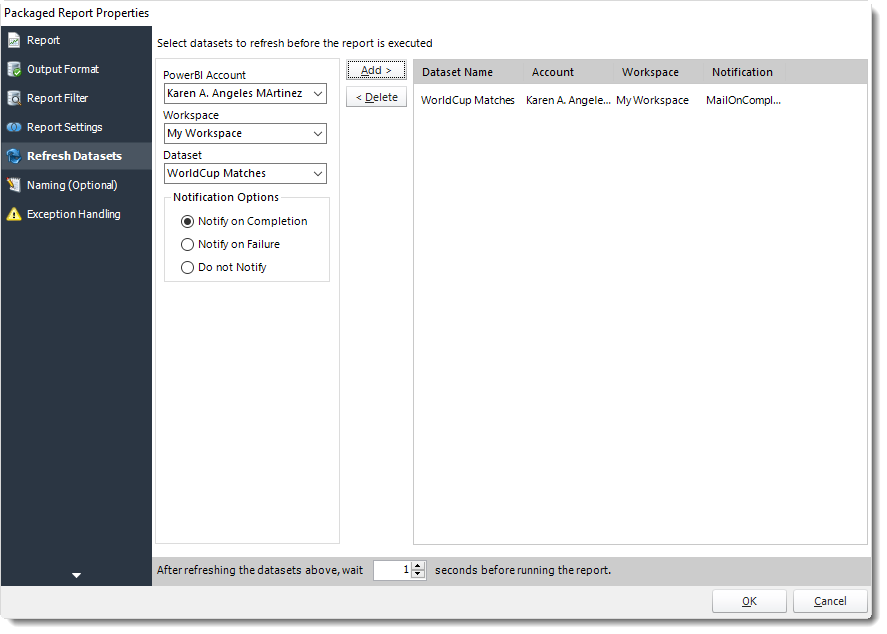Image resolution: width=887 pixels, height=634 pixels.
Task: Click the Add > button
Action: point(376,70)
